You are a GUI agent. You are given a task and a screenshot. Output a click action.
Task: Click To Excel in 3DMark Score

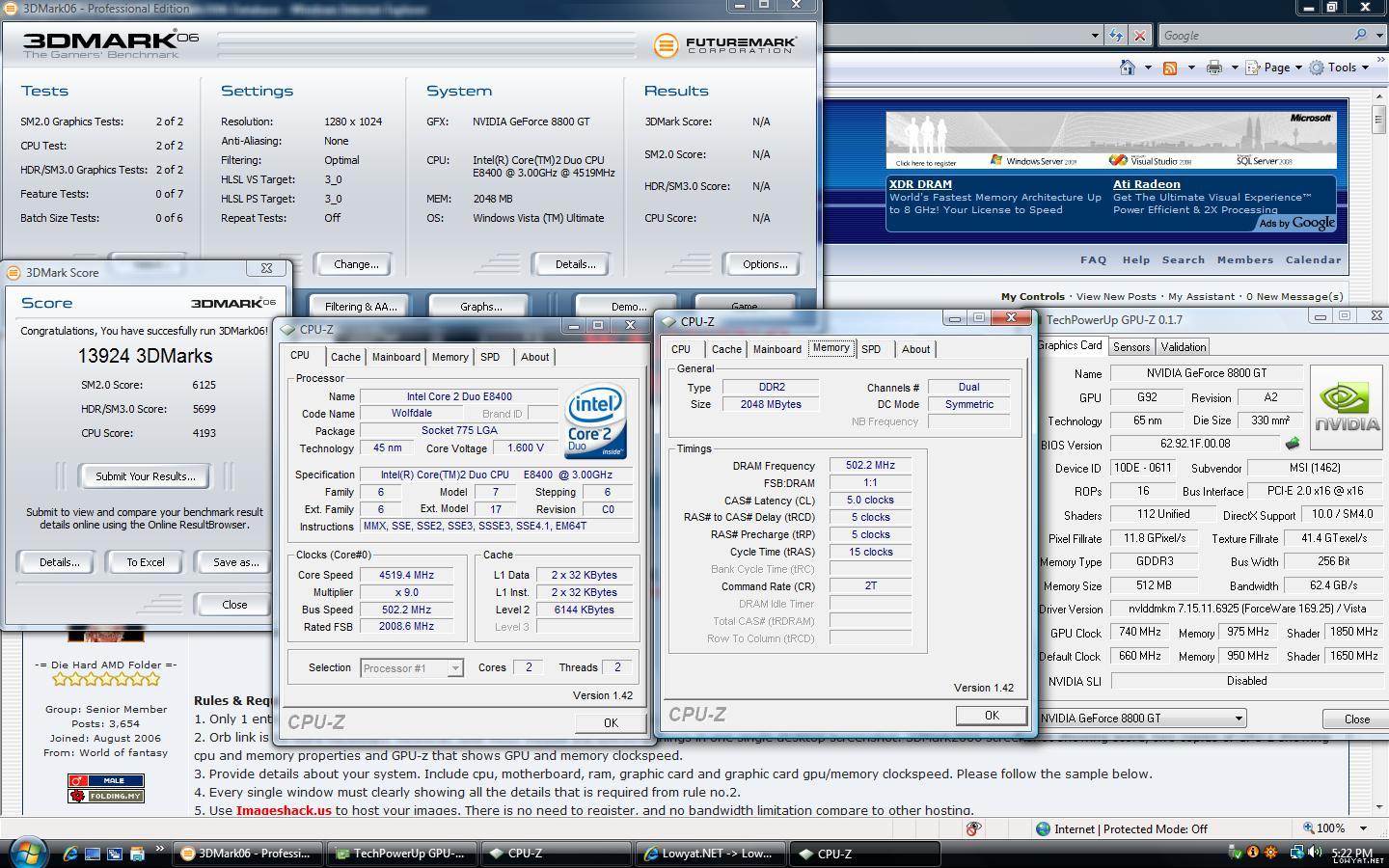click(x=146, y=561)
